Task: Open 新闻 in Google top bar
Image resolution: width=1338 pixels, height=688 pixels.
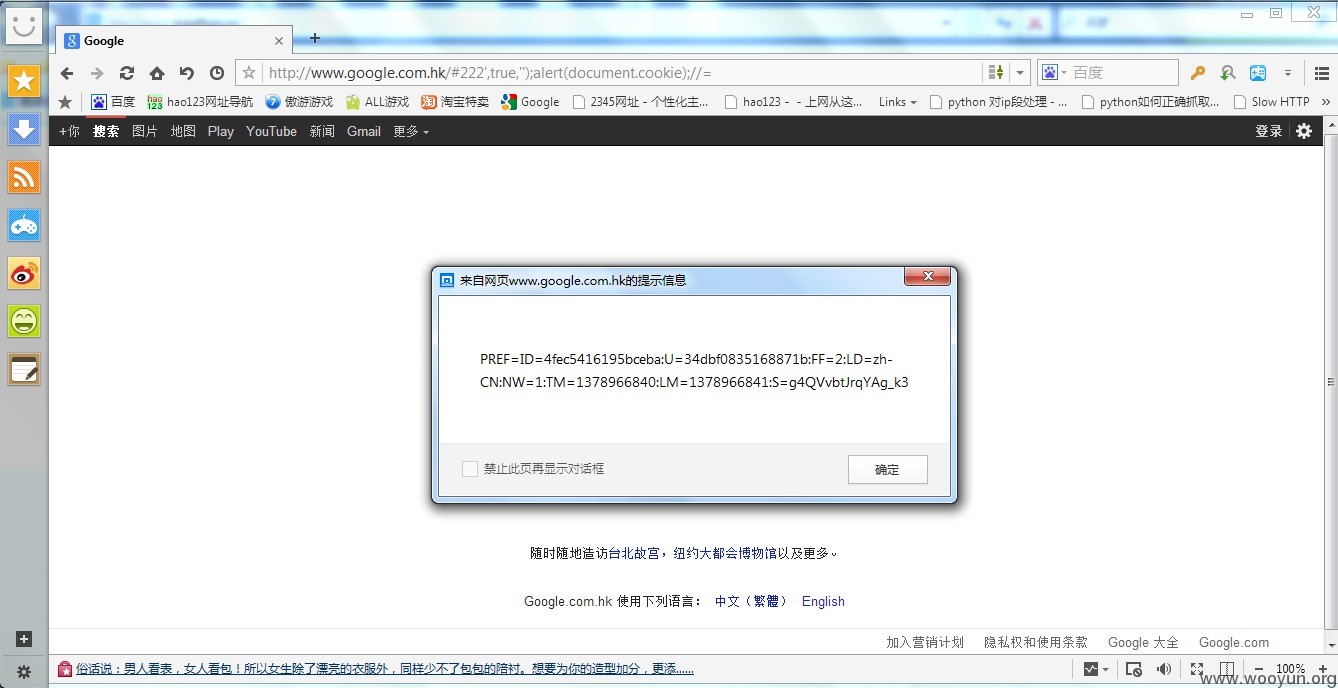Action: click(322, 131)
